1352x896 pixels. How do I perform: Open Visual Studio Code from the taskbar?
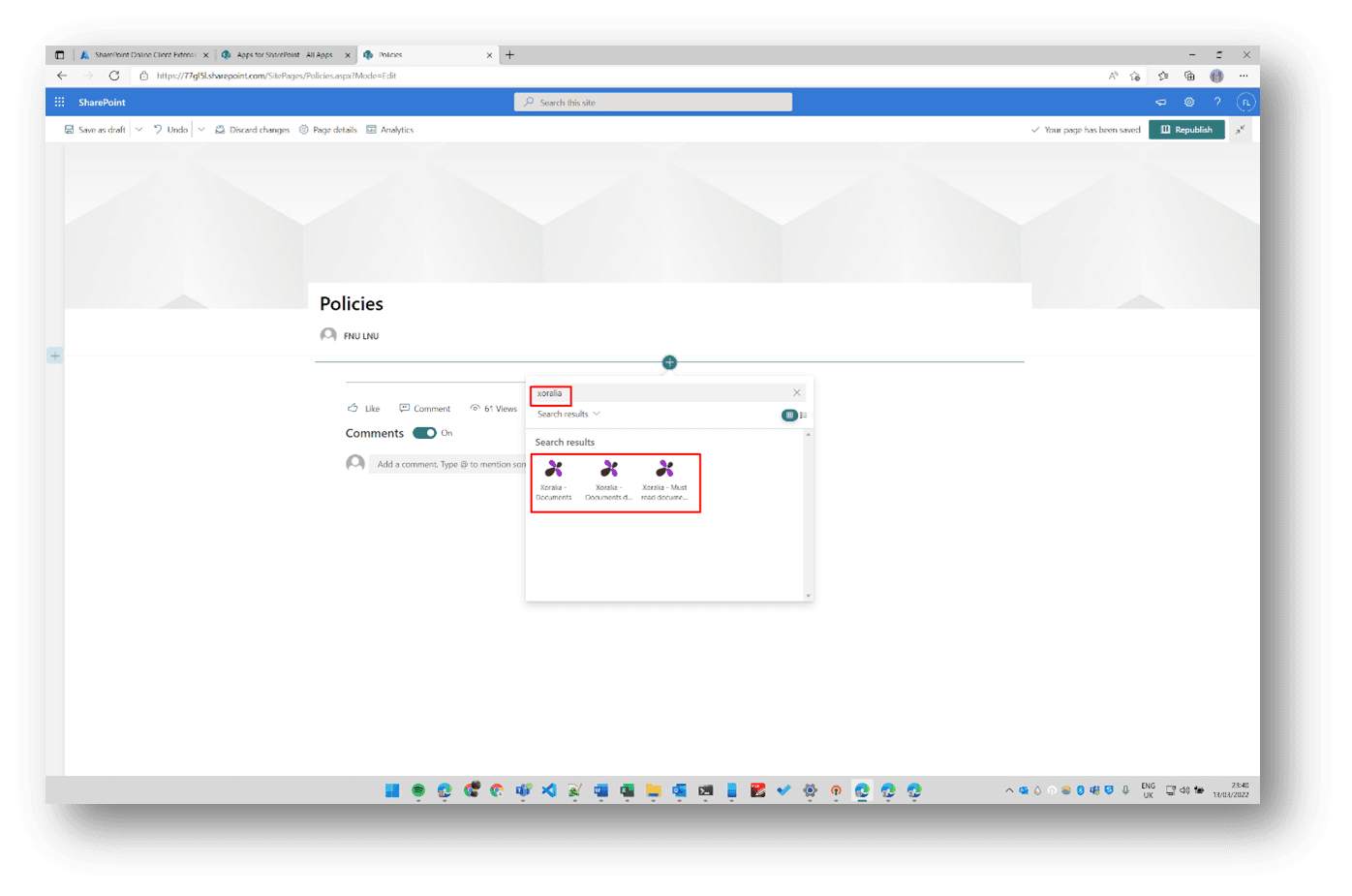click(549, 790)
